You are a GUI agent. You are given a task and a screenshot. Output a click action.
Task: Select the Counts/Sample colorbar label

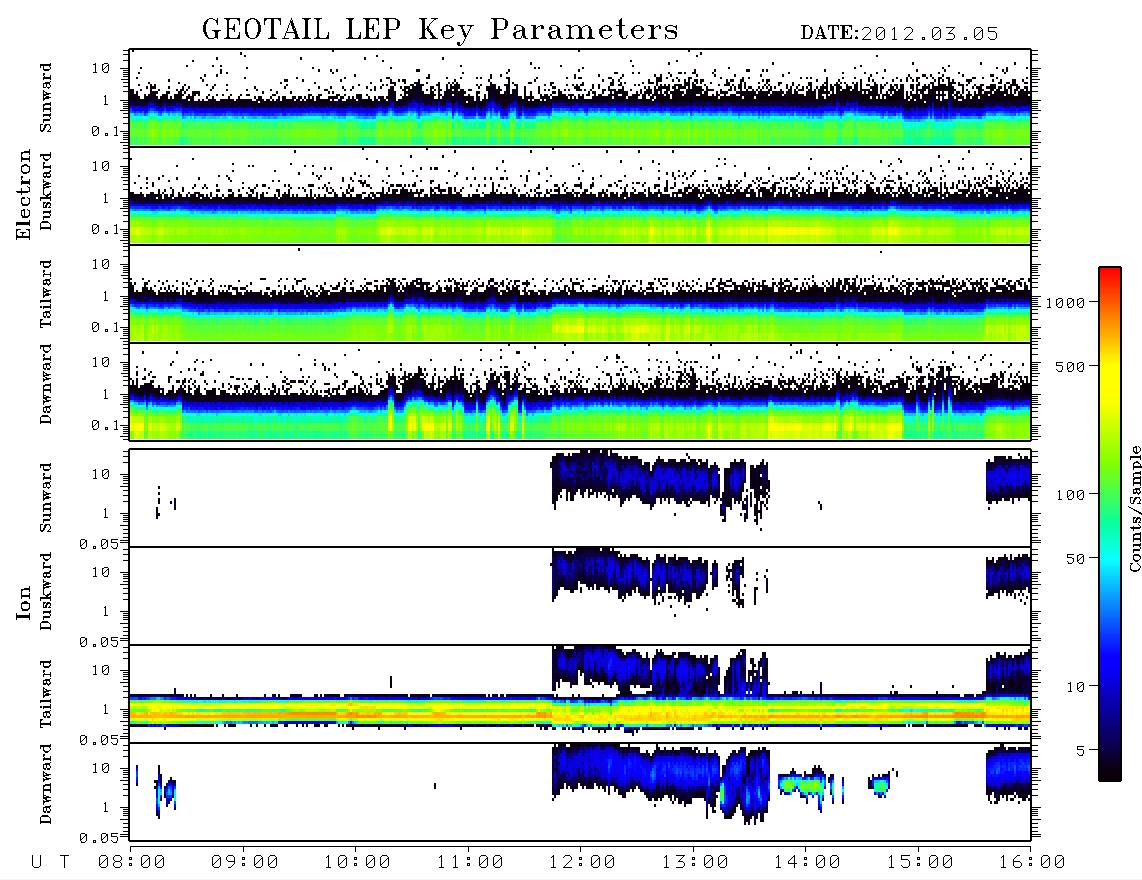[1134, 508]
